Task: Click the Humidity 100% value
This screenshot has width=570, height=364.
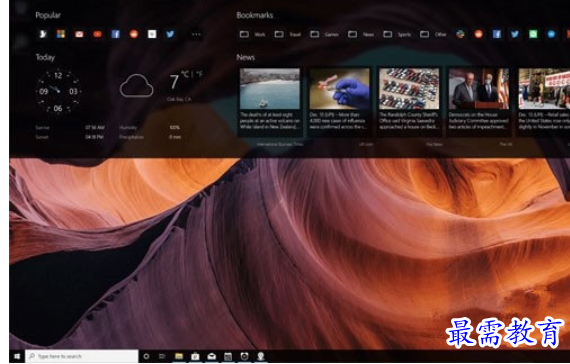Action: click(174, 128)
